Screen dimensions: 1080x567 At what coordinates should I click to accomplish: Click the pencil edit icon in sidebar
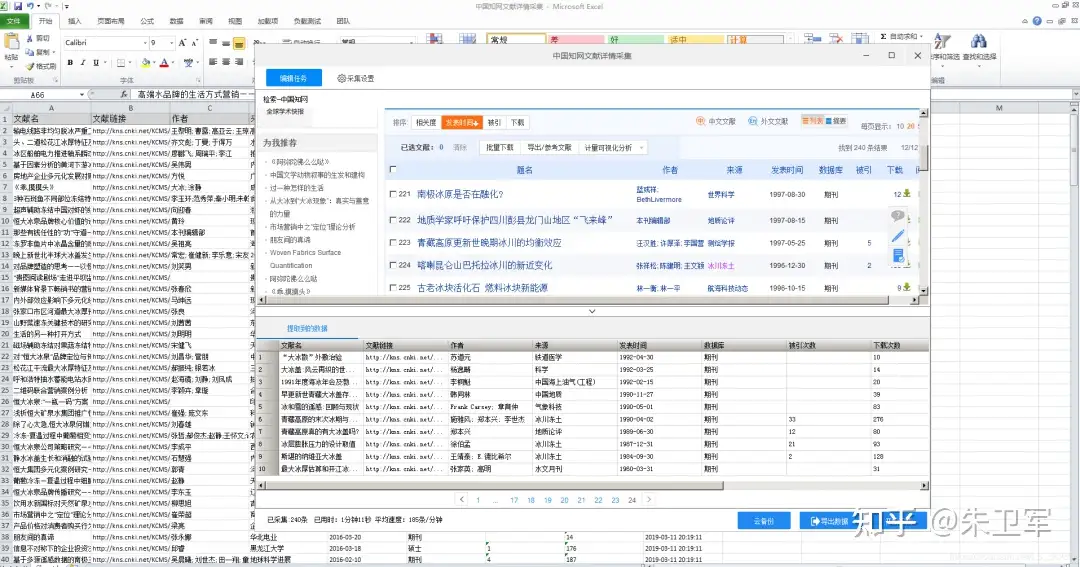(897, 236)
